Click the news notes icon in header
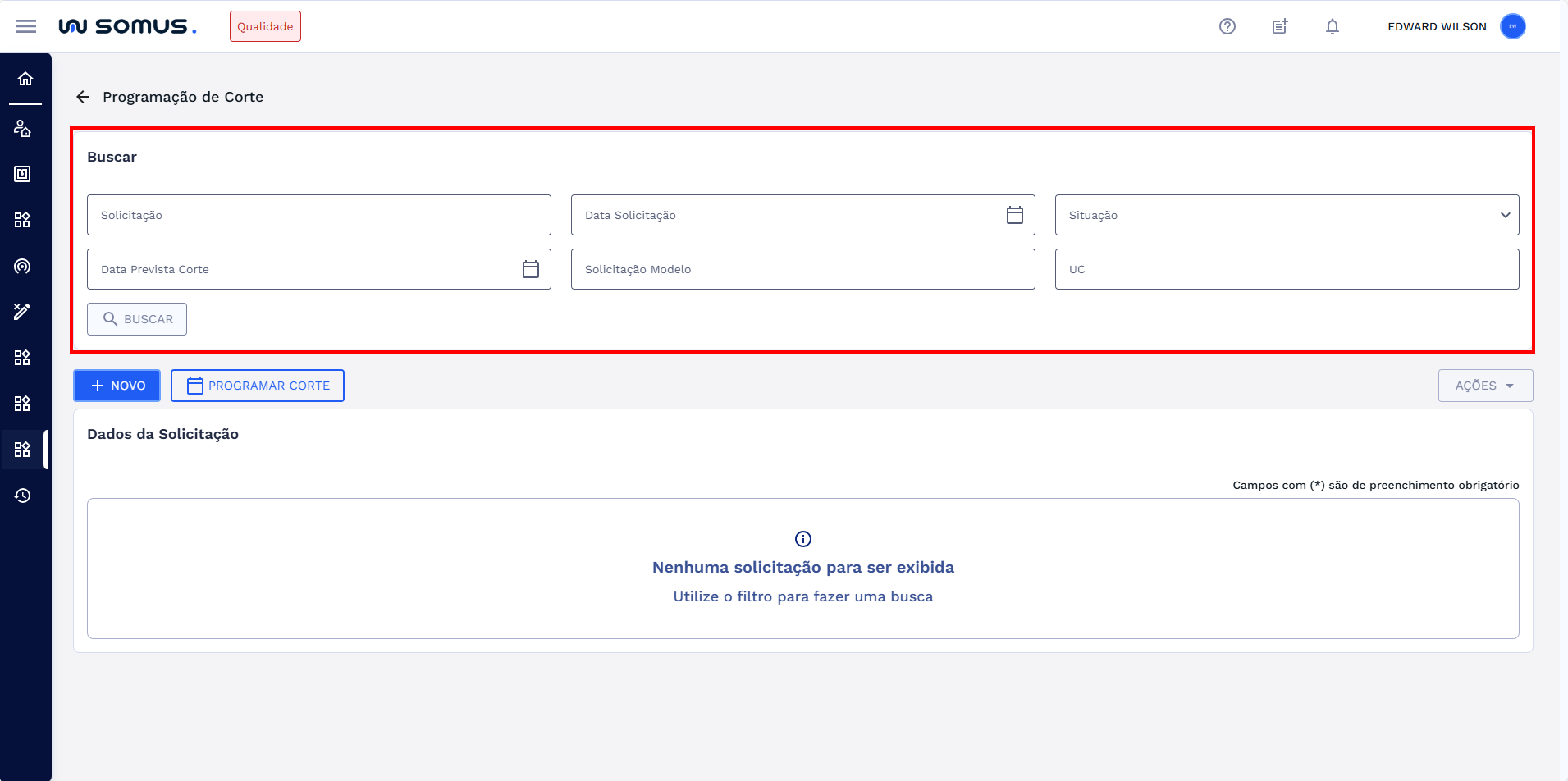The image size is (1568, 781). coord(1280,26)
